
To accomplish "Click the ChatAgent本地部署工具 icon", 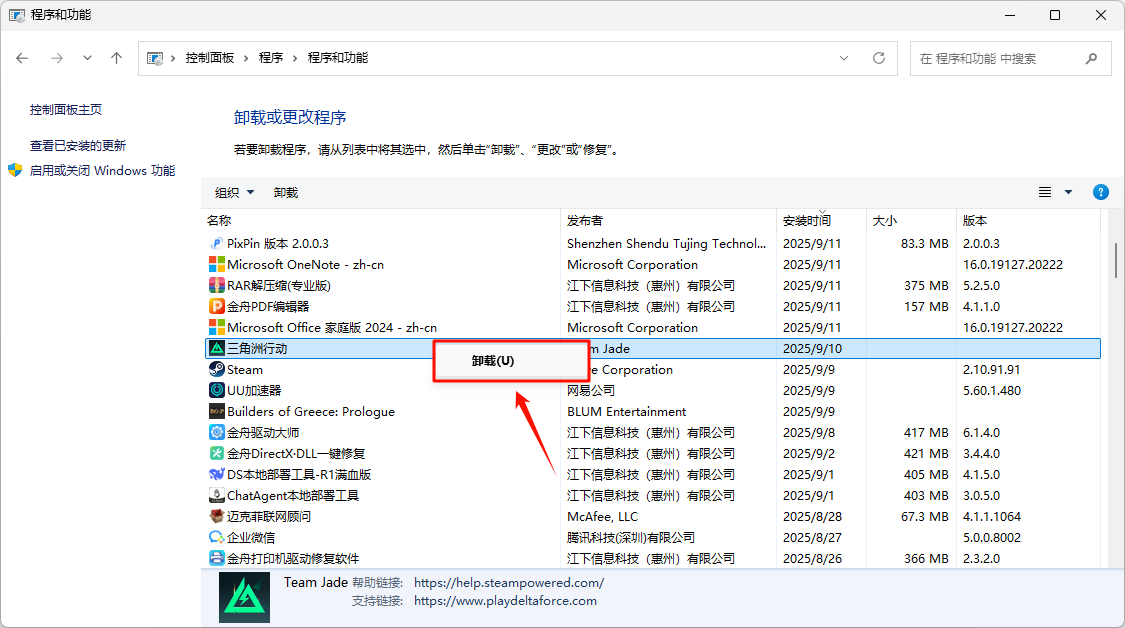I will pyautogui.click(x=216, y=495).
